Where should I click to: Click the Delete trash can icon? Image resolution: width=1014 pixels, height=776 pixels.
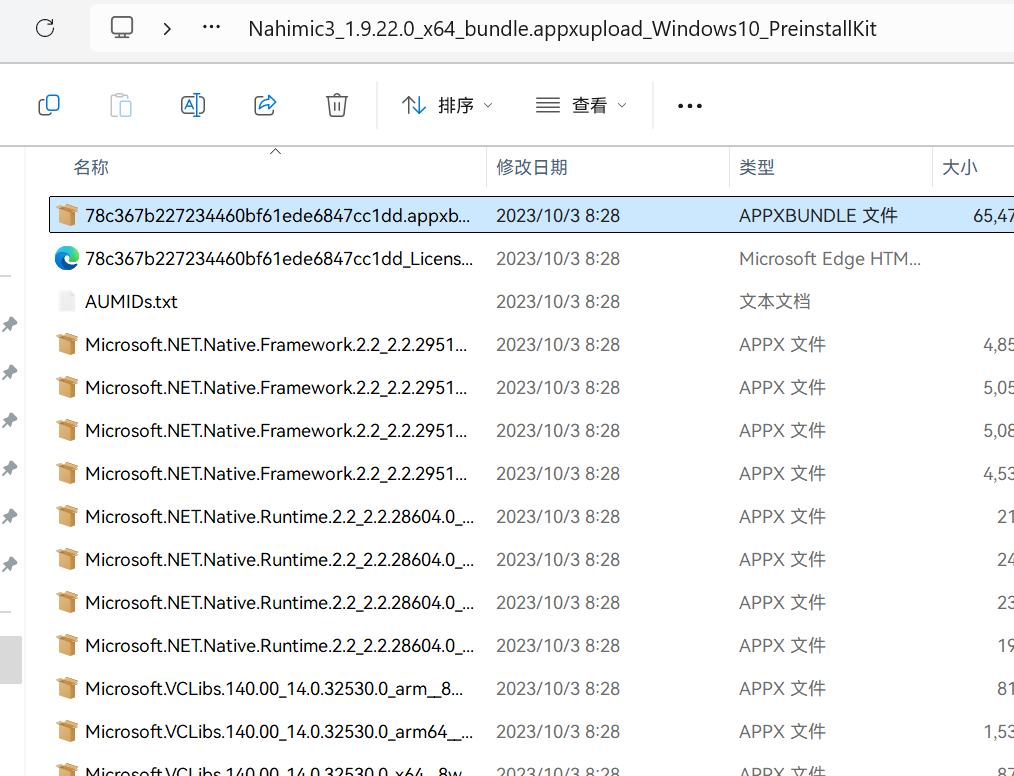(x=337, y=105)
